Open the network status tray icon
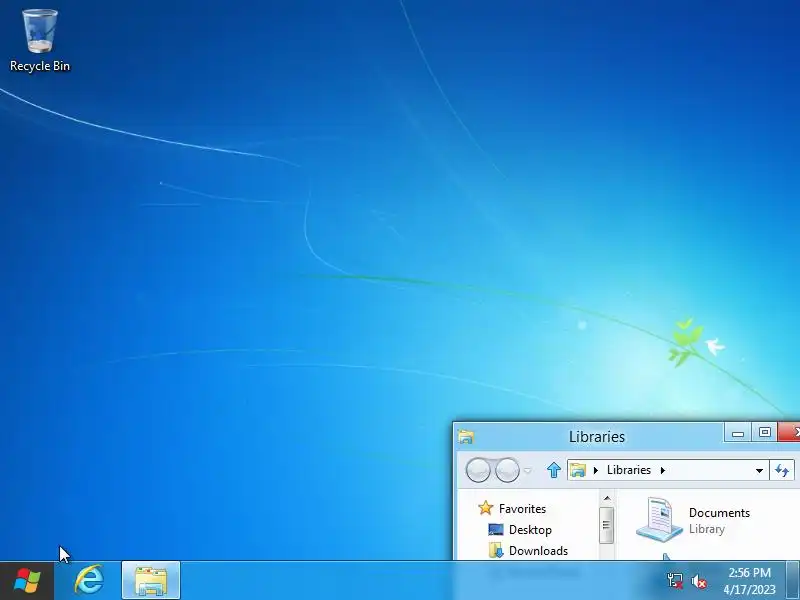Screen dimensions: 800x600 tap(675, 581)
